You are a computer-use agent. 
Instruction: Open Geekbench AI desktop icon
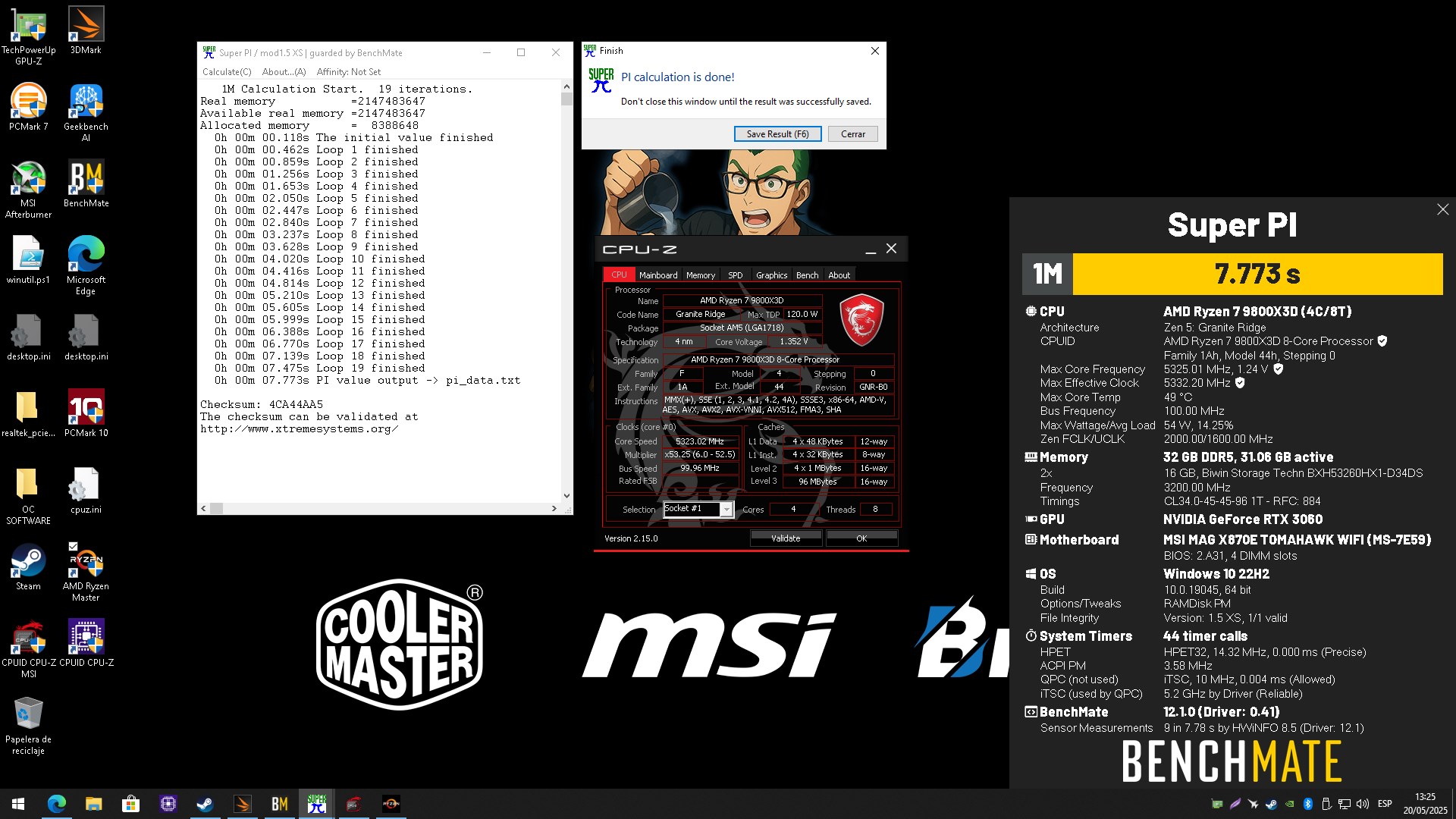pyautogui.click(x=86, y=112)
